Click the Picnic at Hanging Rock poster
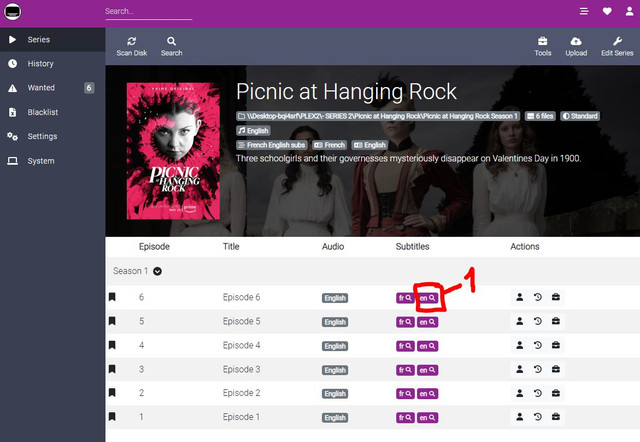Image resolution: width=640 pixels, height=442 pixels. point(173,151)
